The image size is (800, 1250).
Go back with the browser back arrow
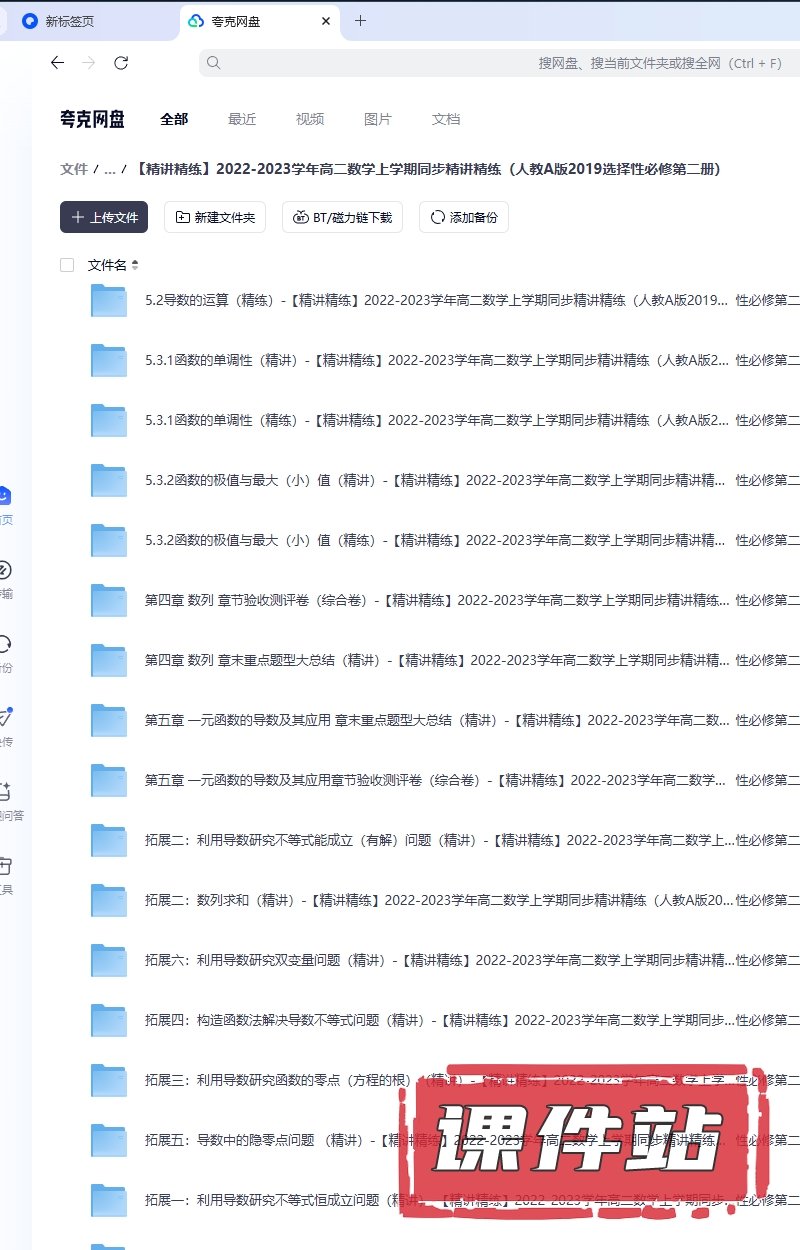[57, 63]
